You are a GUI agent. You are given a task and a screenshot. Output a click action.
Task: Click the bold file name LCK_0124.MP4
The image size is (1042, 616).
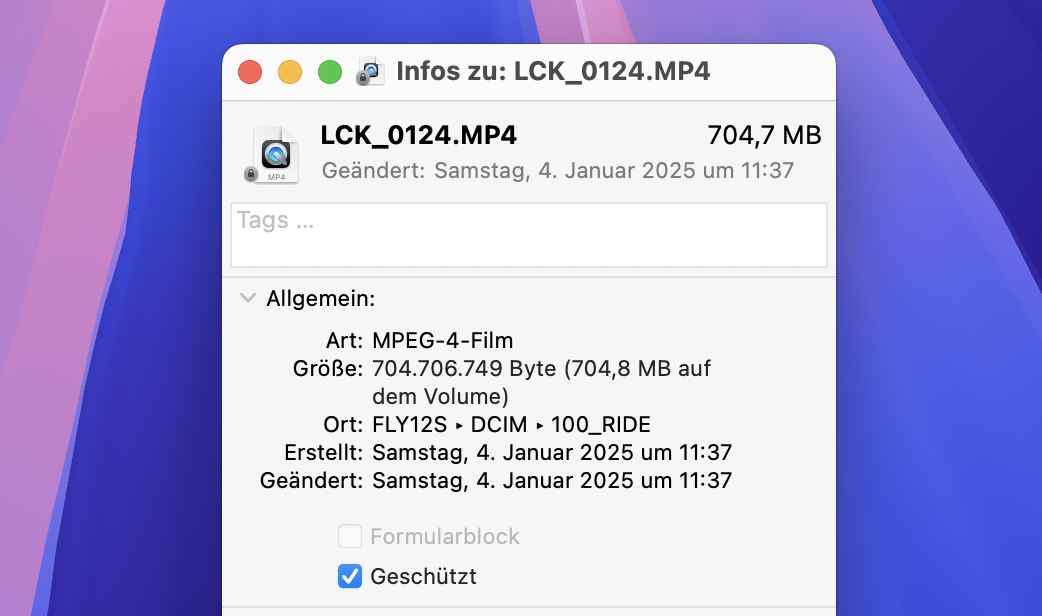tap(419, 136)
